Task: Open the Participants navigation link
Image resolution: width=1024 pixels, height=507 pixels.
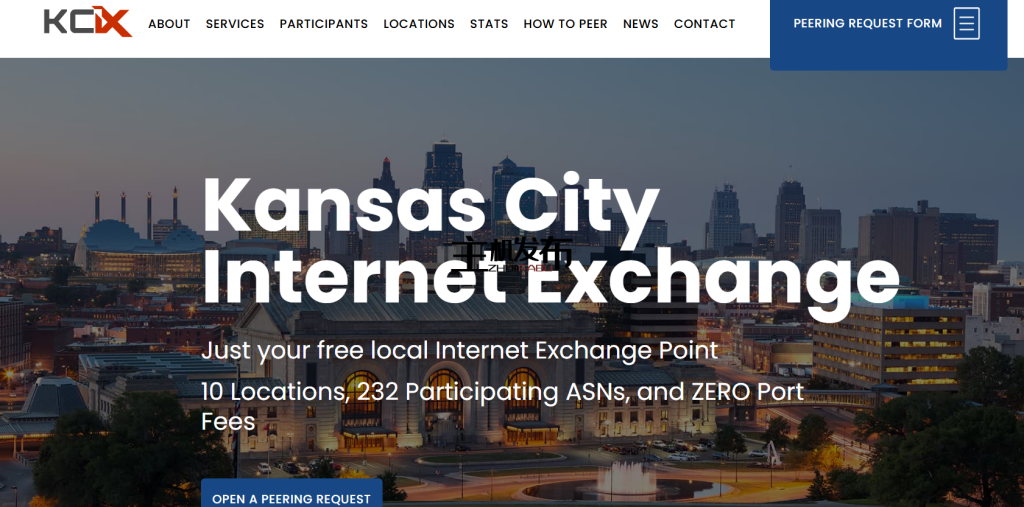Action: click(324, 24)
